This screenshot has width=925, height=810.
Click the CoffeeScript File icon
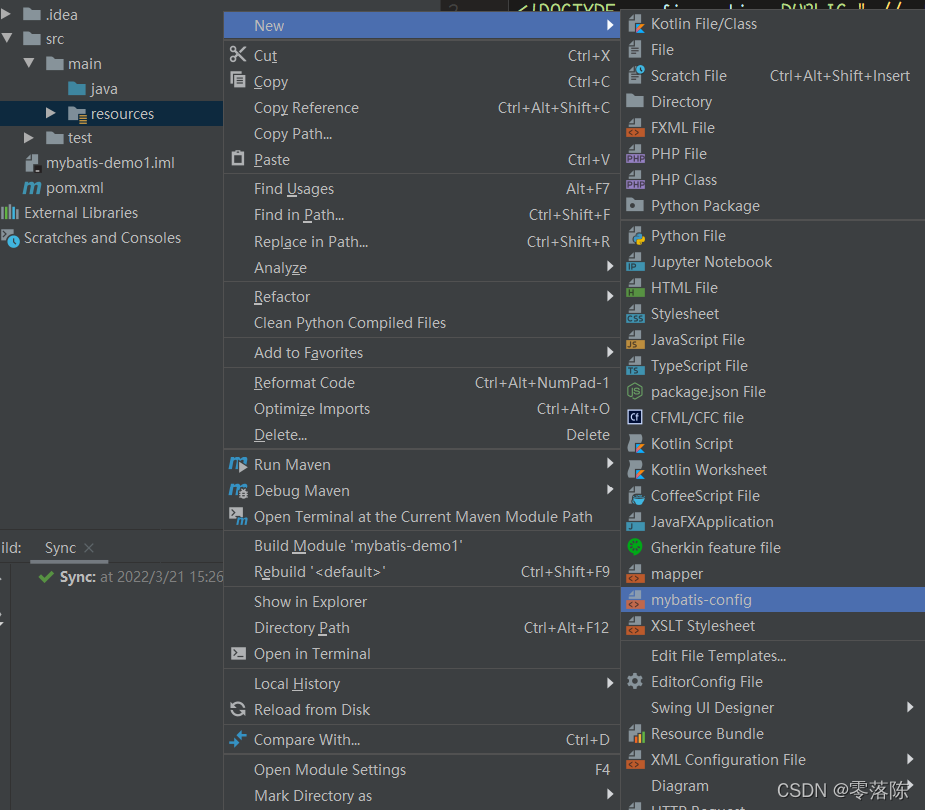[x=635, y=496]
